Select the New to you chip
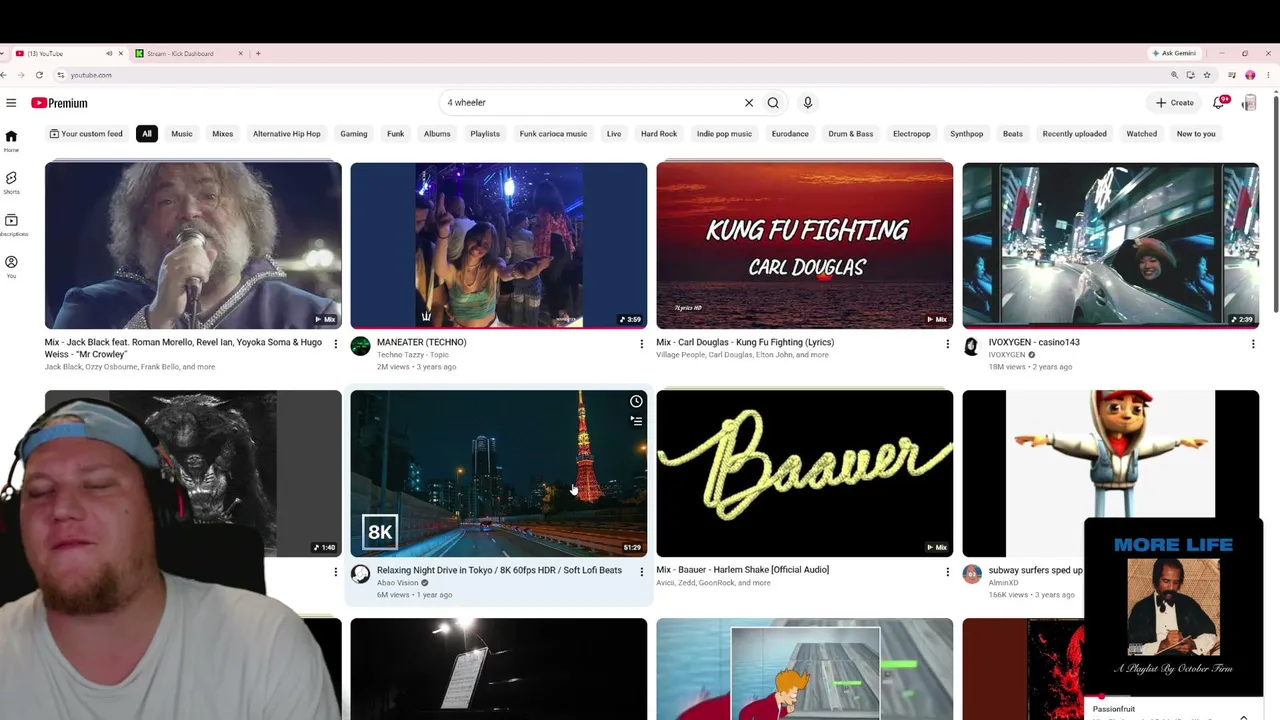The image size is (1280, 720). (1196, 134)
